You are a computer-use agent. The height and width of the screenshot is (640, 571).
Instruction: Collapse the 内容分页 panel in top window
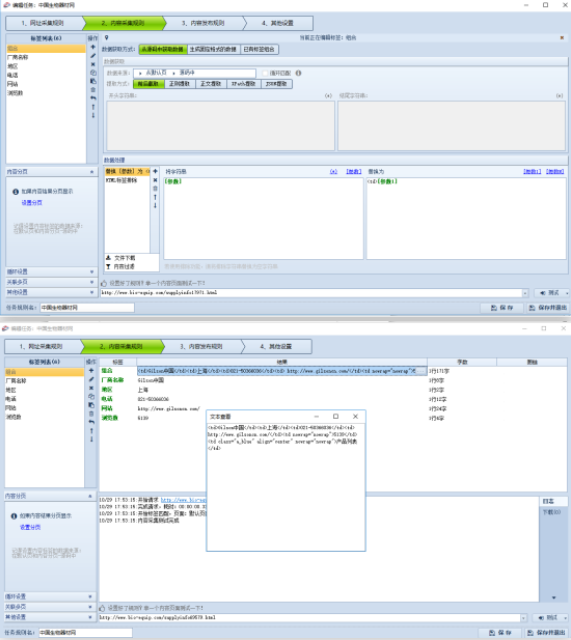(91, 172)
